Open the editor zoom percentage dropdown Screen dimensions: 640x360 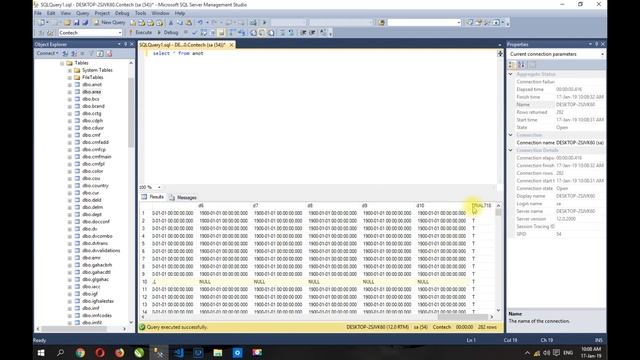159,187
